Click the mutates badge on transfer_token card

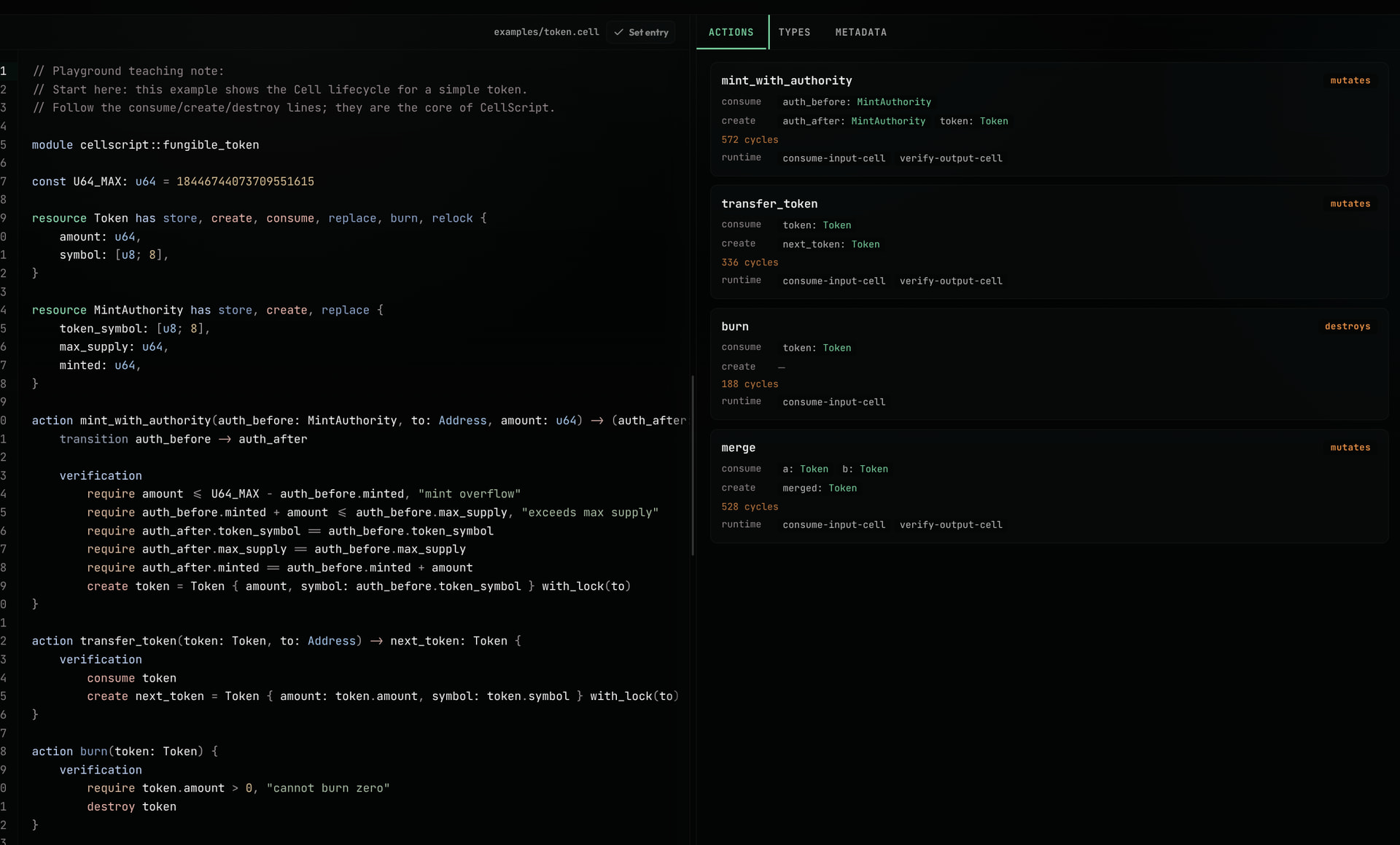1350,203
